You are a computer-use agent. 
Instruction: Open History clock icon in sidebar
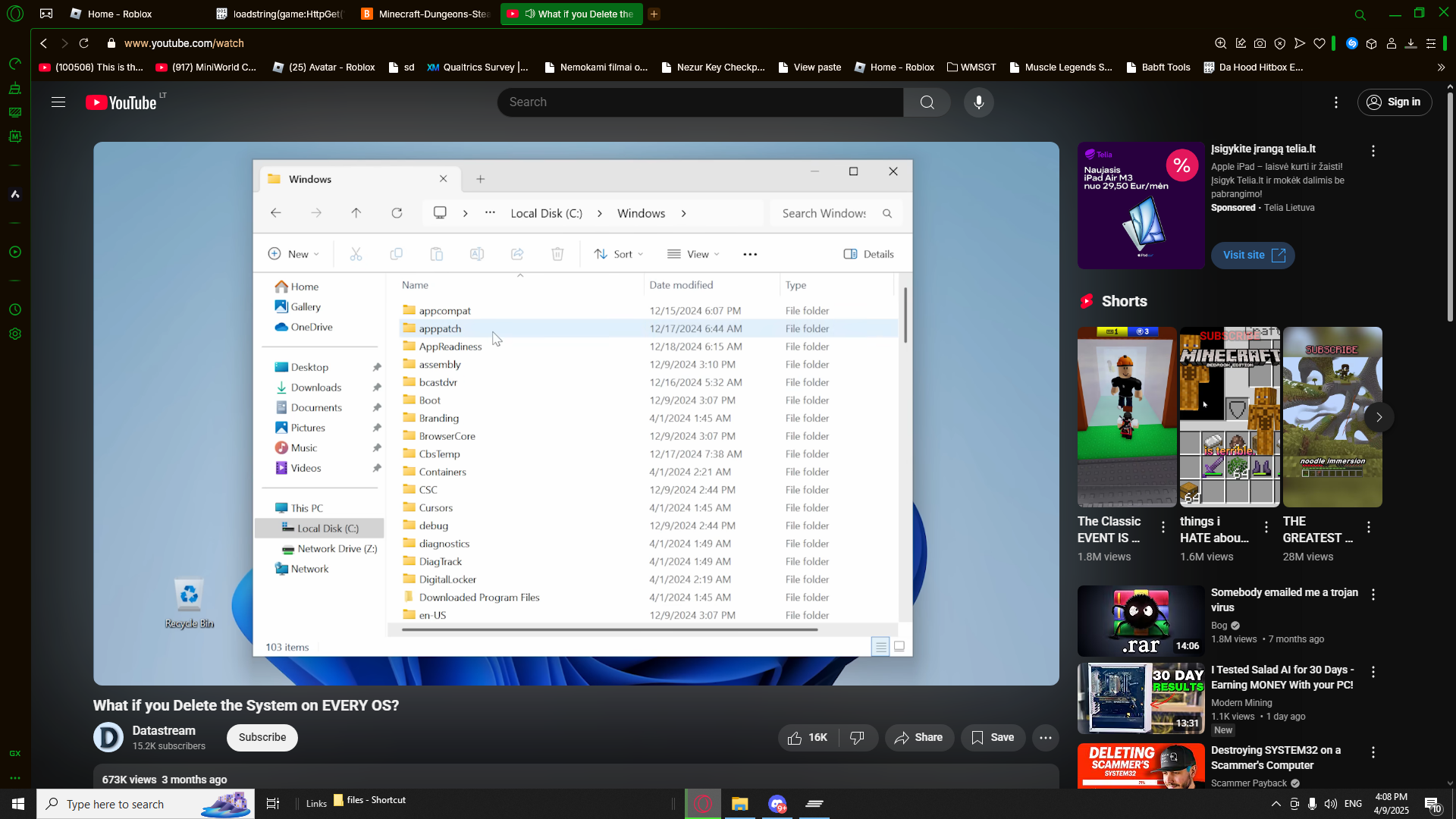15,309
